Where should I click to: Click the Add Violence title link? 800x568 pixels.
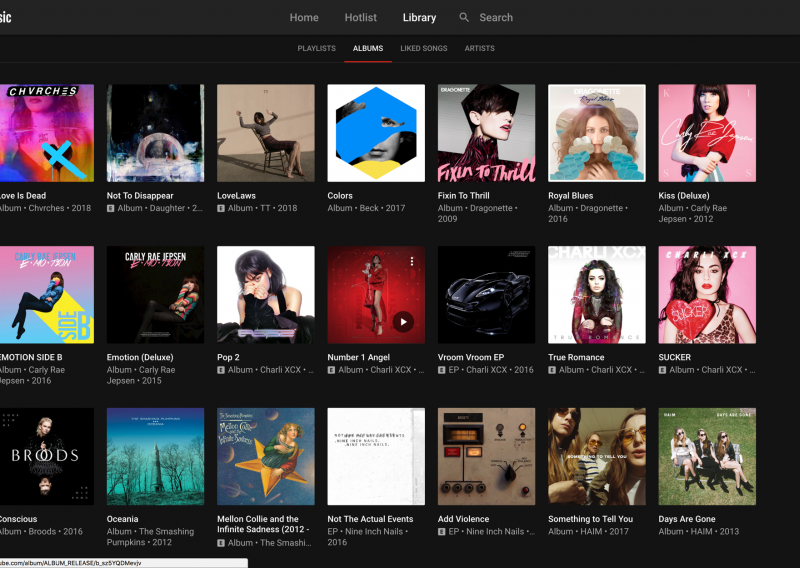[463, 519]
